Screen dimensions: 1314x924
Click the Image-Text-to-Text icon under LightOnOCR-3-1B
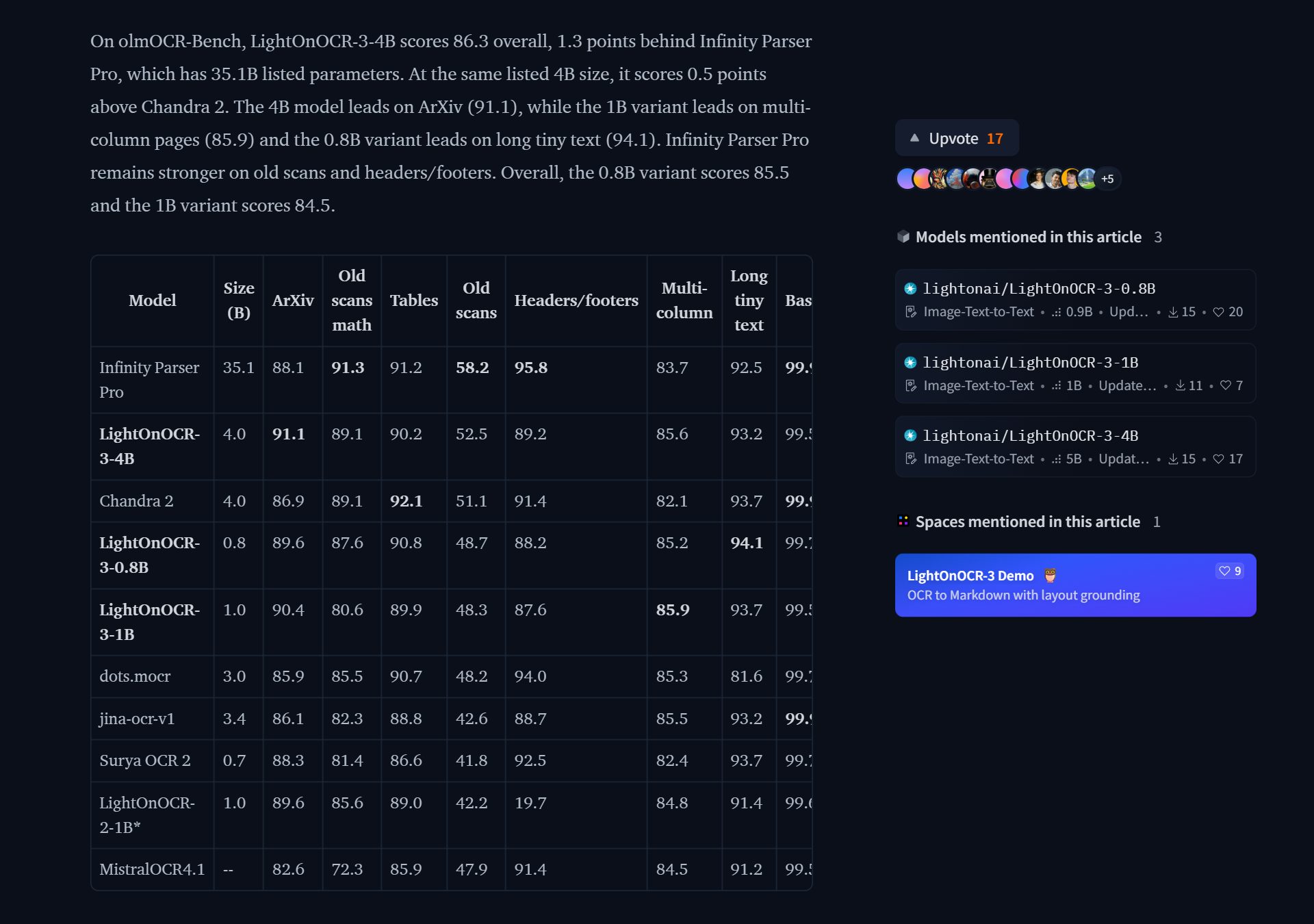[911, 386]
